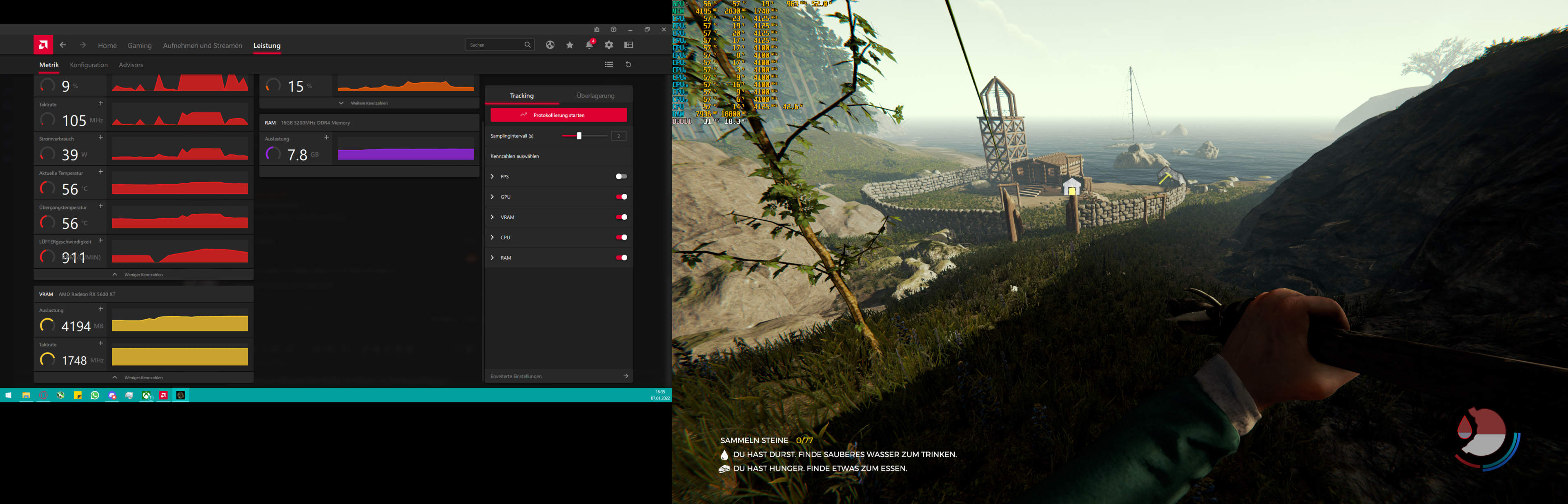Collapse VRAM section with Weniger Kennzahlen
Image resolution: width=1568 pixels, height=504 pixels.
tap(143, 378)
